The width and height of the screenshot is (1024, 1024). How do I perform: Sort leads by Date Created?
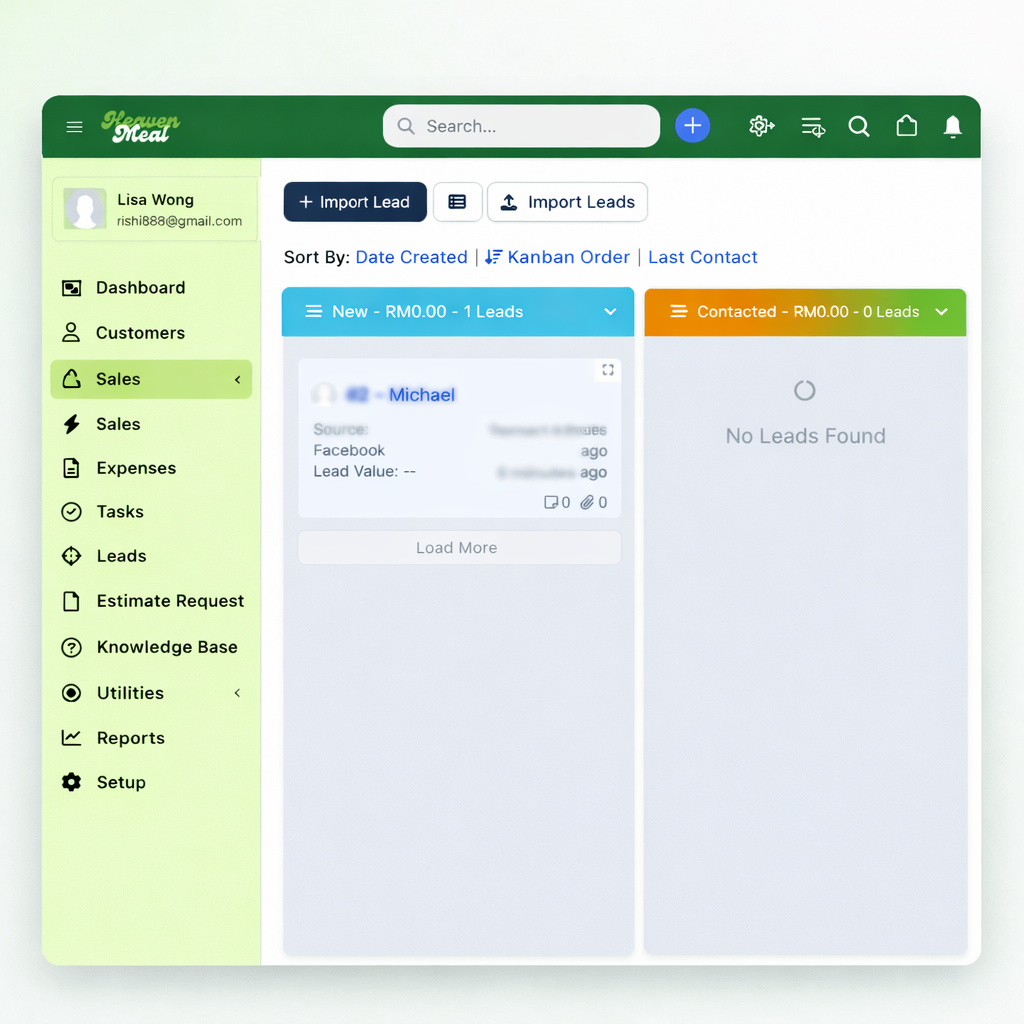coord(411,257)
